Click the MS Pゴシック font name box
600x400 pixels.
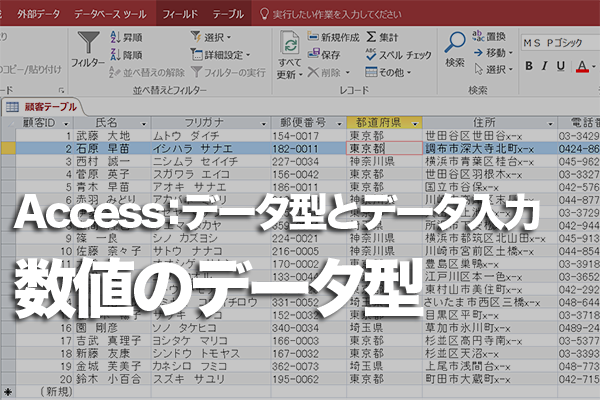coord(560,42)
